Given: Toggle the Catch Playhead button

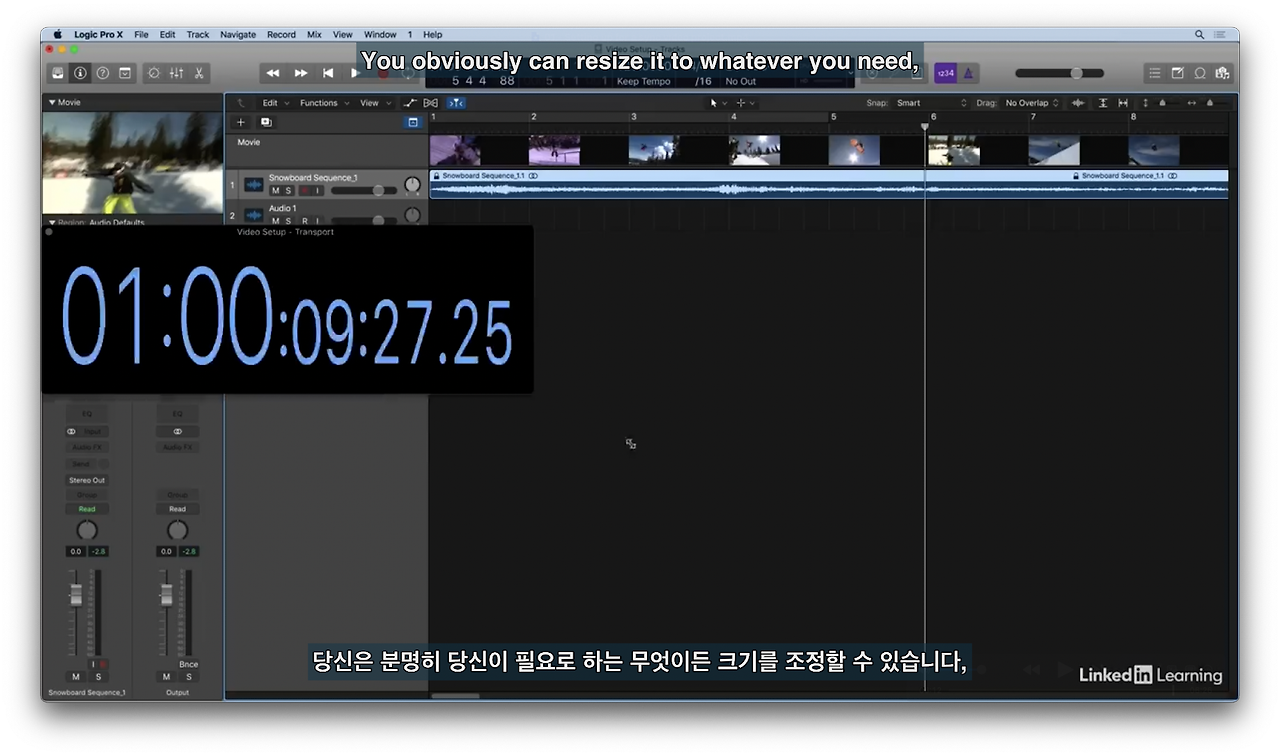Looking at the screenshot, I should click(456, 103).
